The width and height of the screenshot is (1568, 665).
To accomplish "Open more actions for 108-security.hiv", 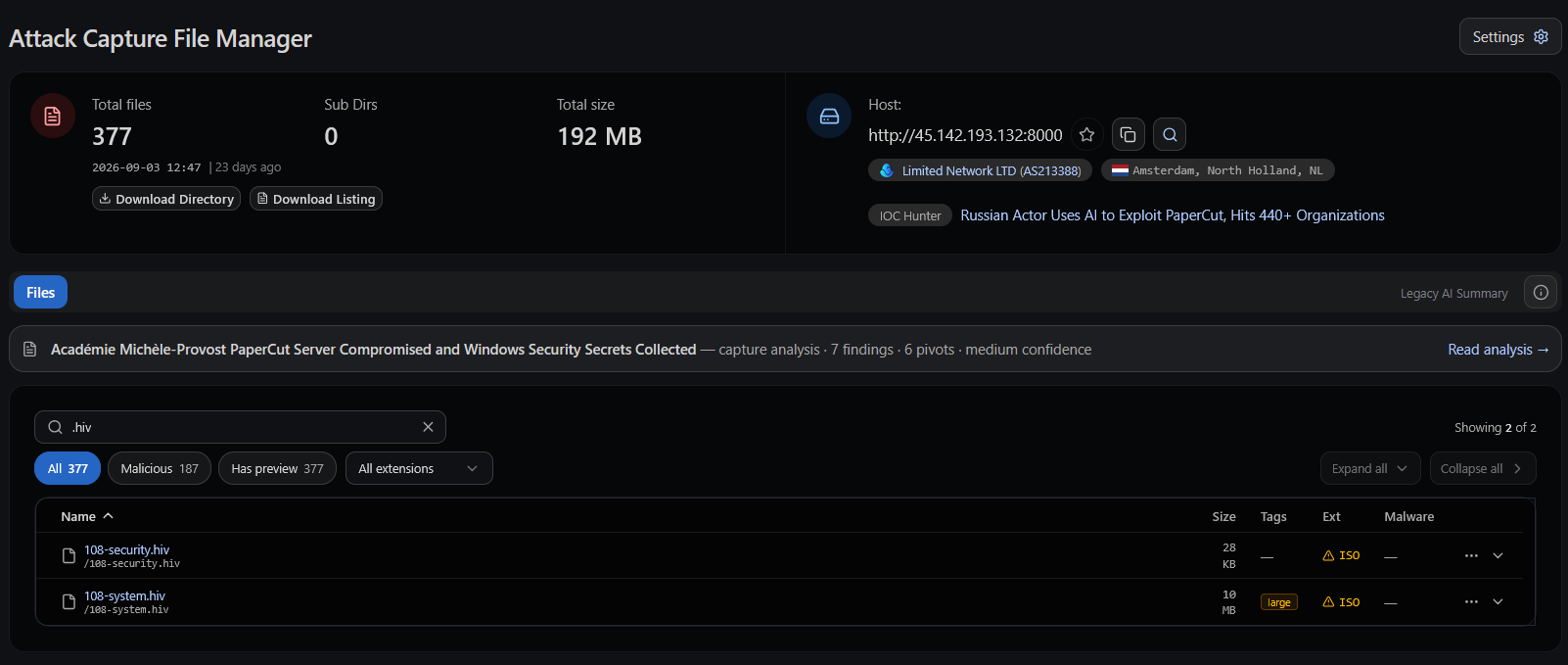I will [x=1471, y=555].
